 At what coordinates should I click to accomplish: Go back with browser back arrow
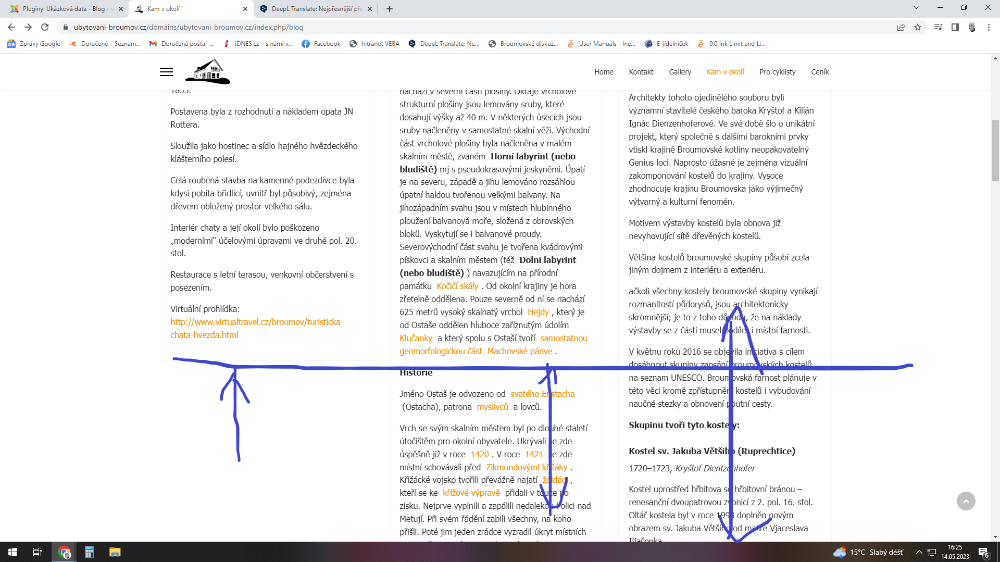11,27
